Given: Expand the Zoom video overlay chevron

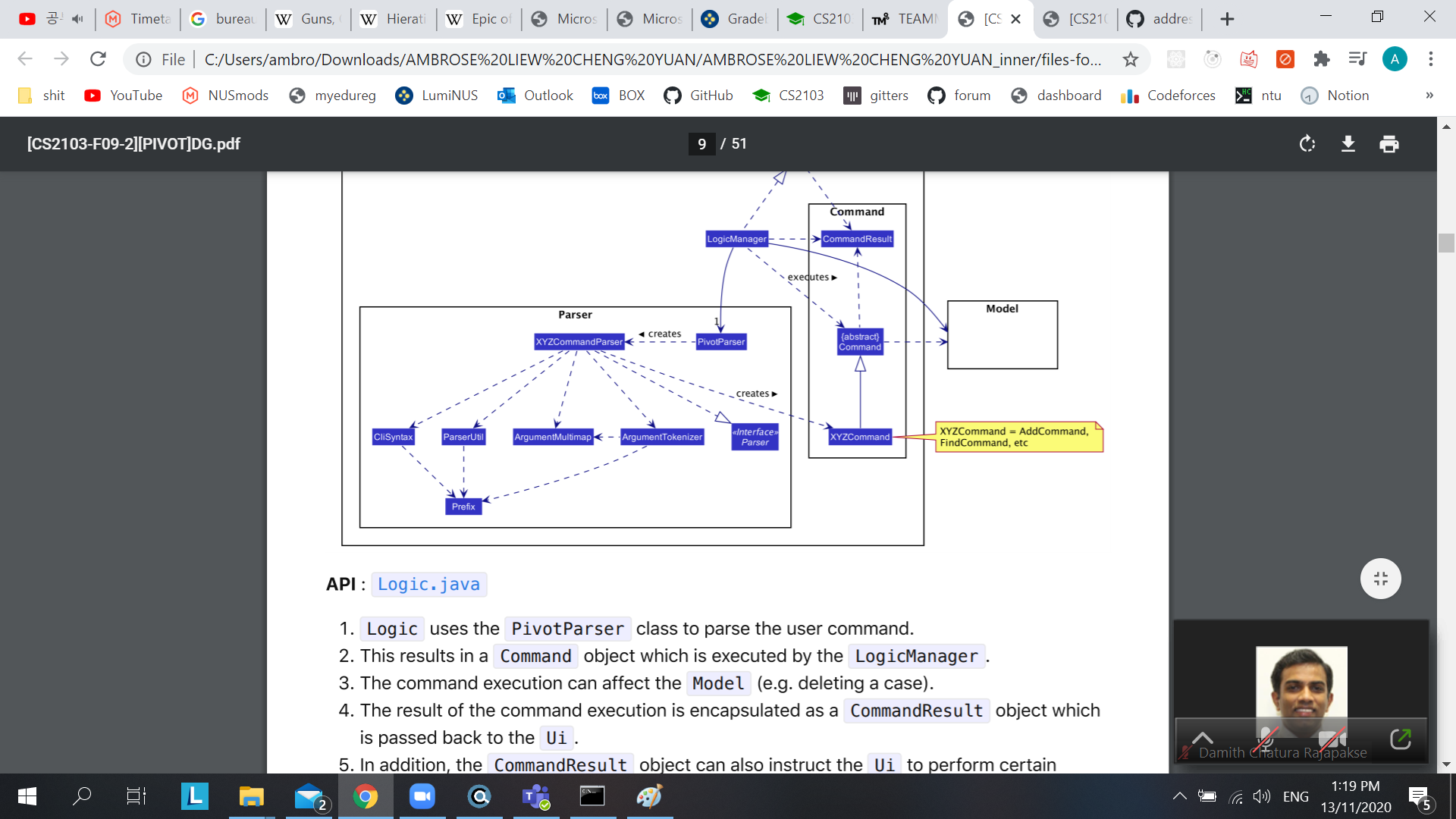Looking at the screenshot, I should pos(1203,738).
